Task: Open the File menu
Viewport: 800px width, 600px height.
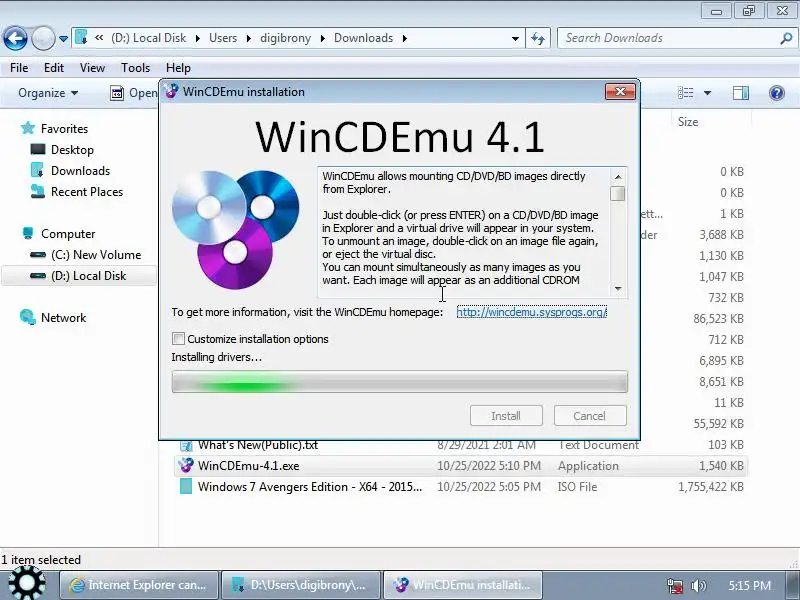Action: coord(19,68)
